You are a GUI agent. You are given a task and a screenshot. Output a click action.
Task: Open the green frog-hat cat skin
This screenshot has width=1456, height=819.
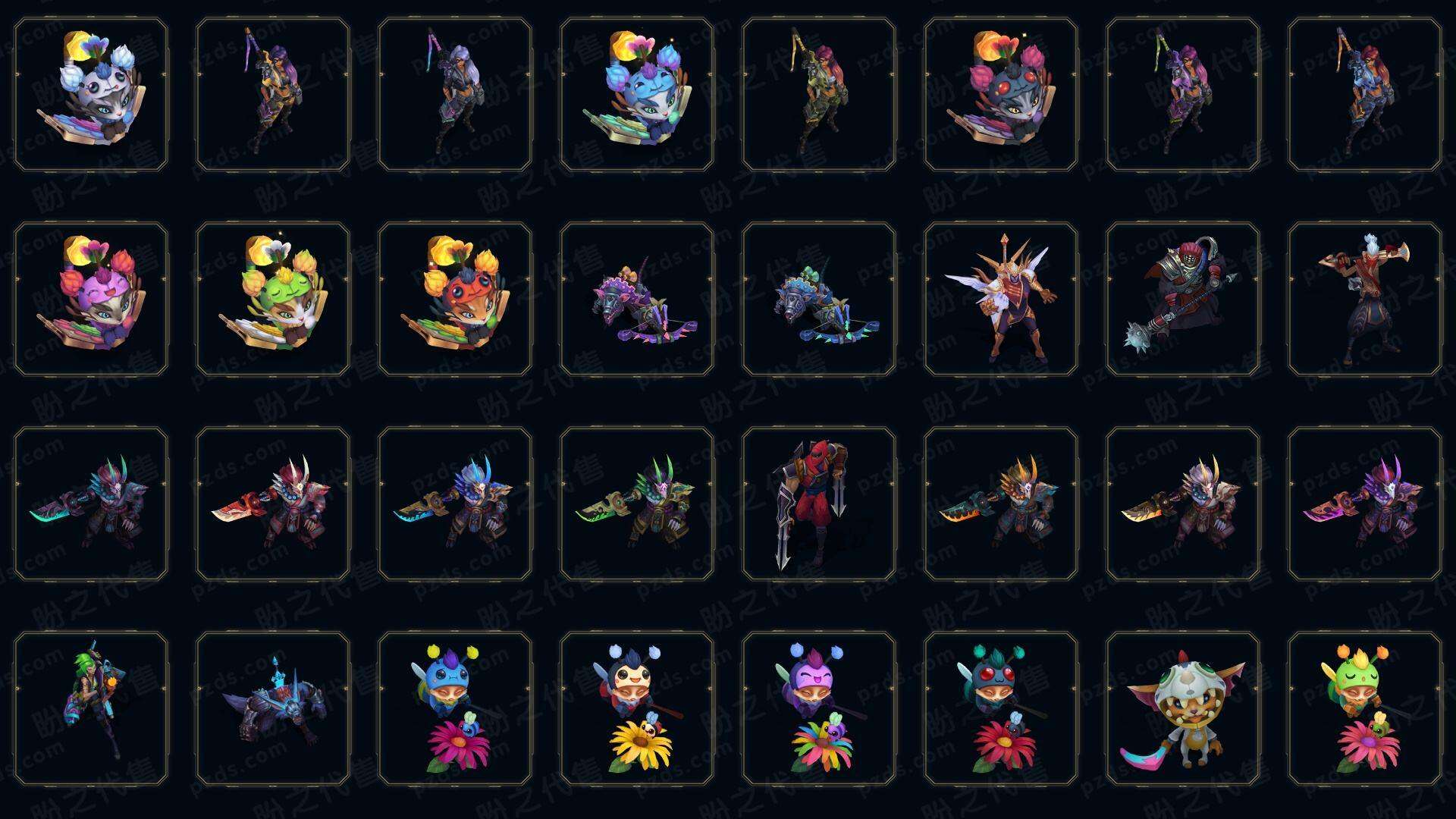click(x=273, y=299)
